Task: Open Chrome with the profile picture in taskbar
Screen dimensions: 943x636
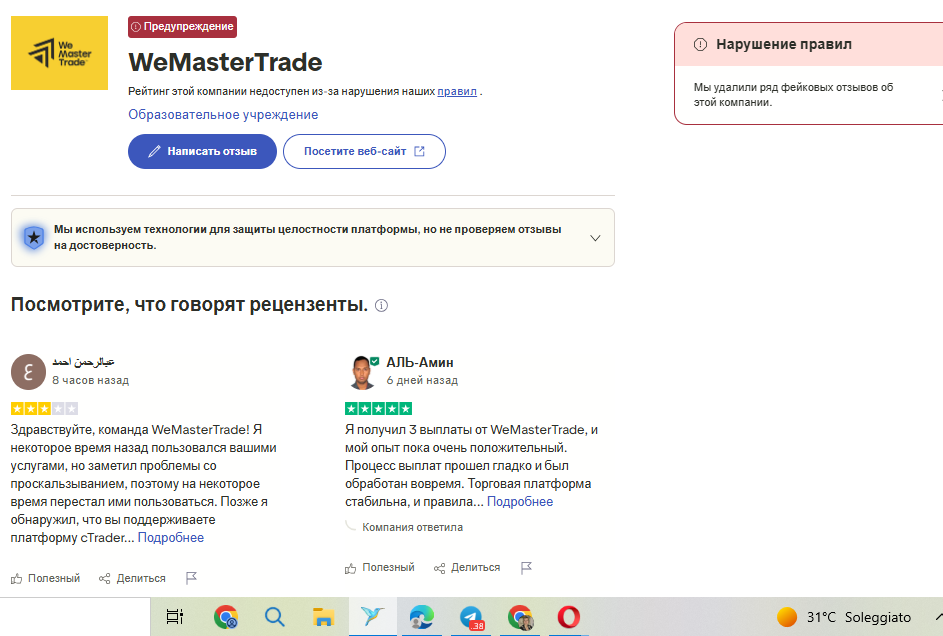Action: coord(520,617)
